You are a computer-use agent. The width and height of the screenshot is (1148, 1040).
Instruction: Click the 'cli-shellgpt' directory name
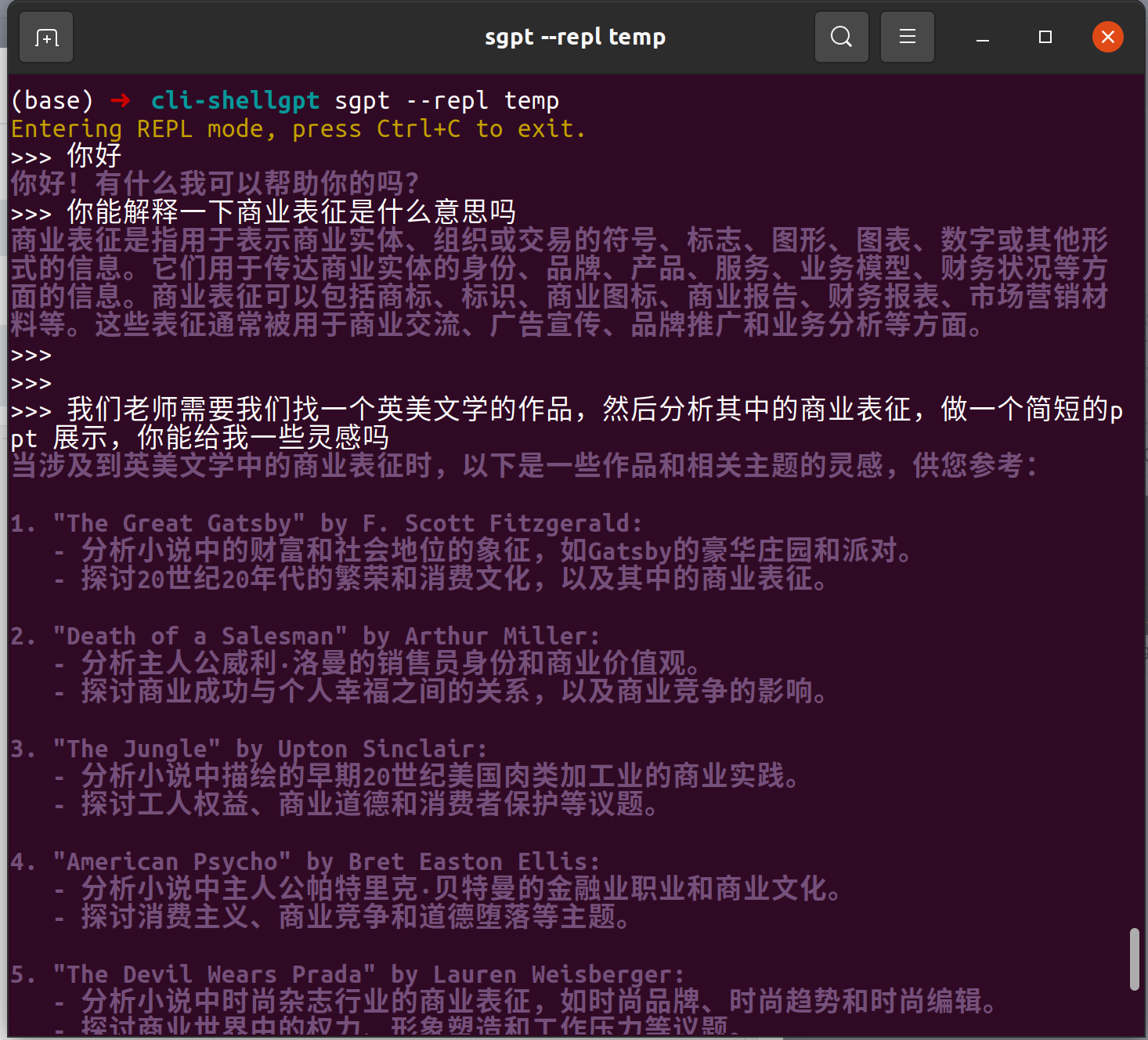tap(235, 100)
